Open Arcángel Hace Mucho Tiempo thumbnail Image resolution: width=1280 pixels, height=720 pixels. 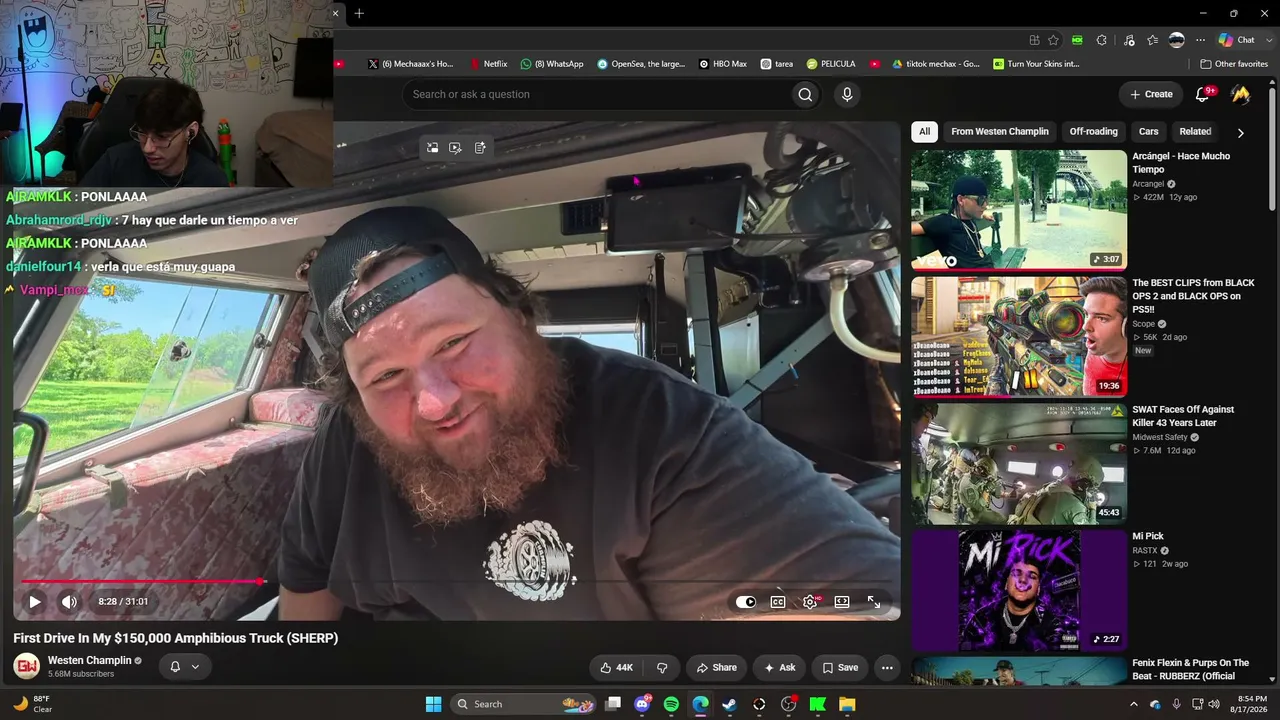click(1019, 210)
